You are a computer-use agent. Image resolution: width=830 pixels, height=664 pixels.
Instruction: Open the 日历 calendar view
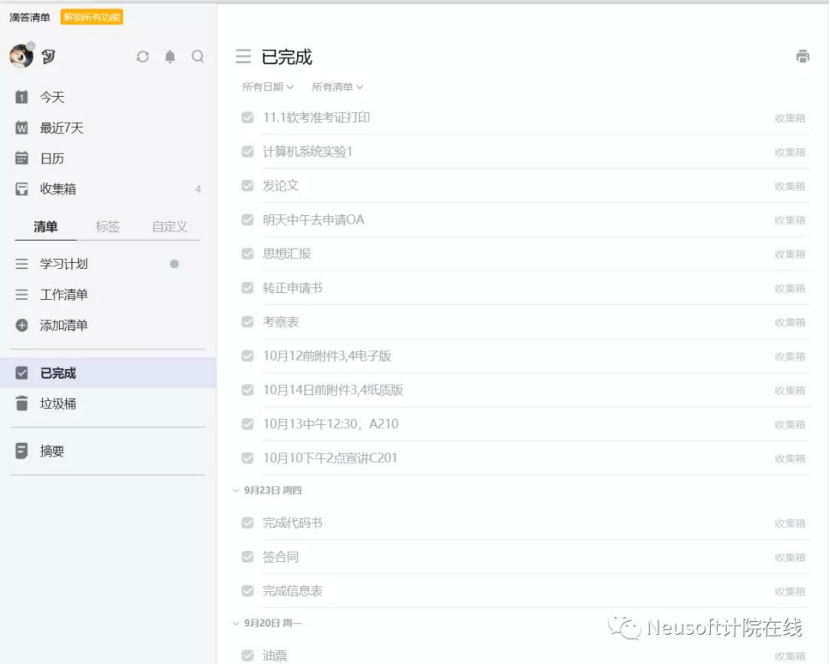point(51,158)
